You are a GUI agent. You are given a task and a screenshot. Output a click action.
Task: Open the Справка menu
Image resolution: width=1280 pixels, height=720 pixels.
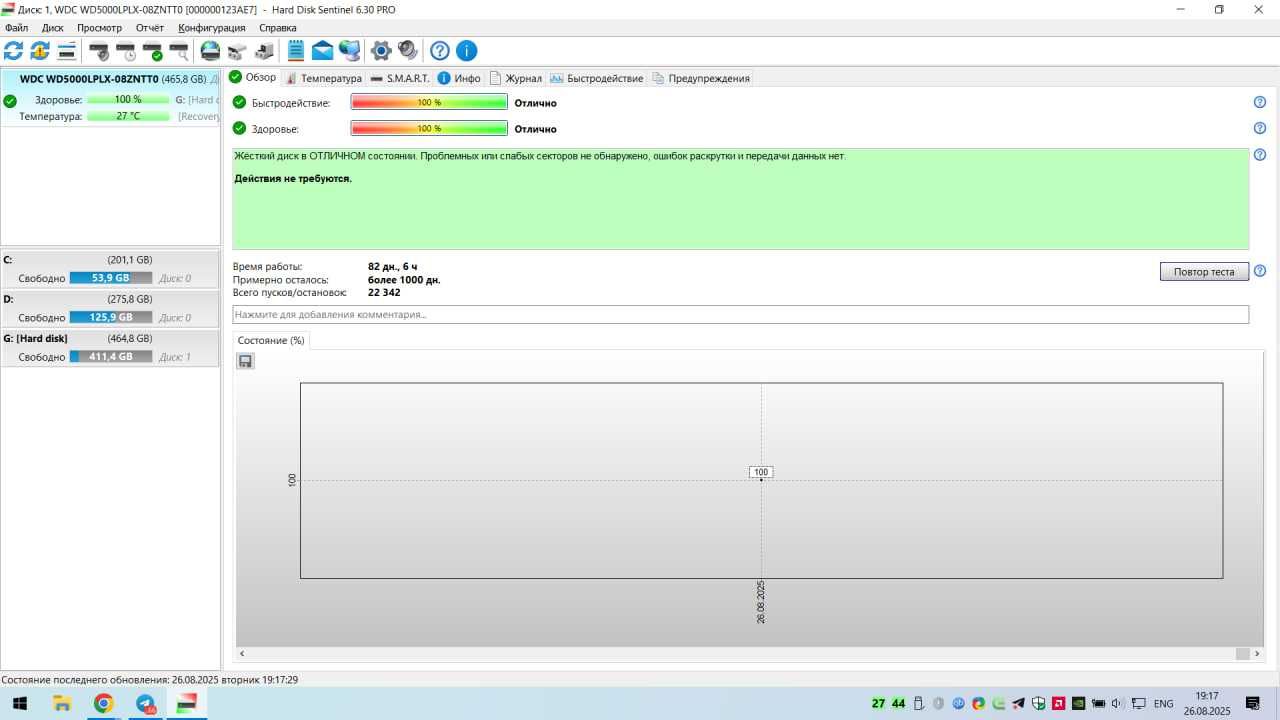pos(277,28)
